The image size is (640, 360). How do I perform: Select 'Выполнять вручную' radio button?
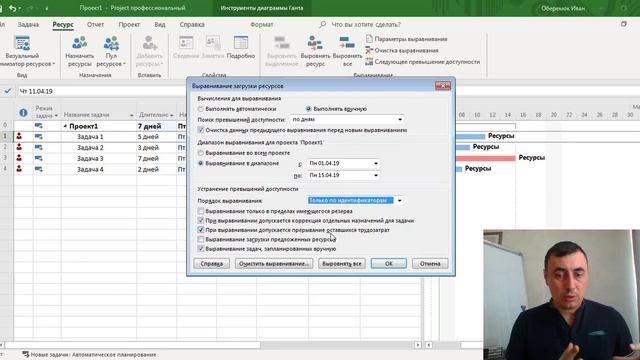309,109
